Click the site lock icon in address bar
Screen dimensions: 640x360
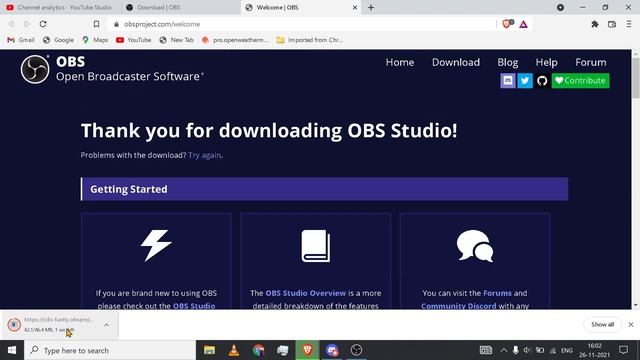(x=116, y=24)
